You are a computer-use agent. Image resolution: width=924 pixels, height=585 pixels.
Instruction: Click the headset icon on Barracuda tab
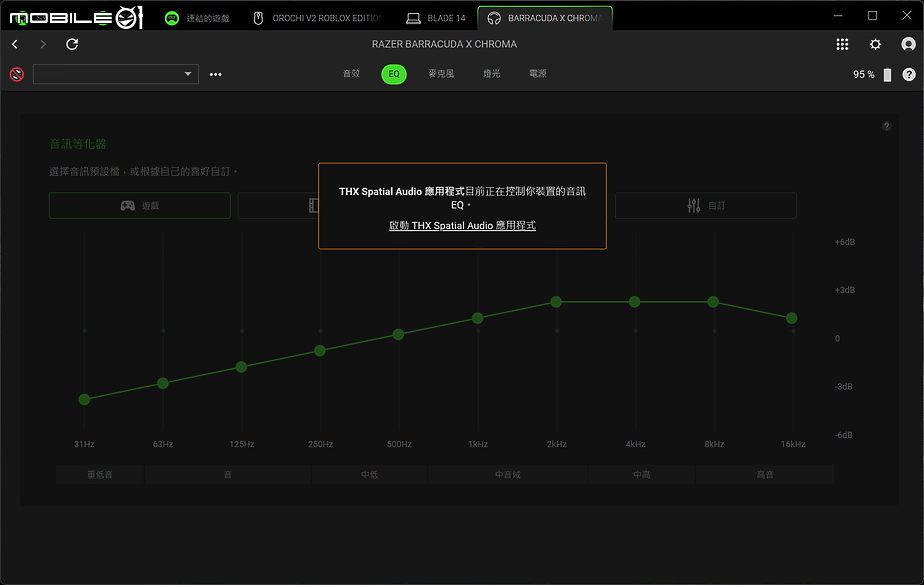494,18
